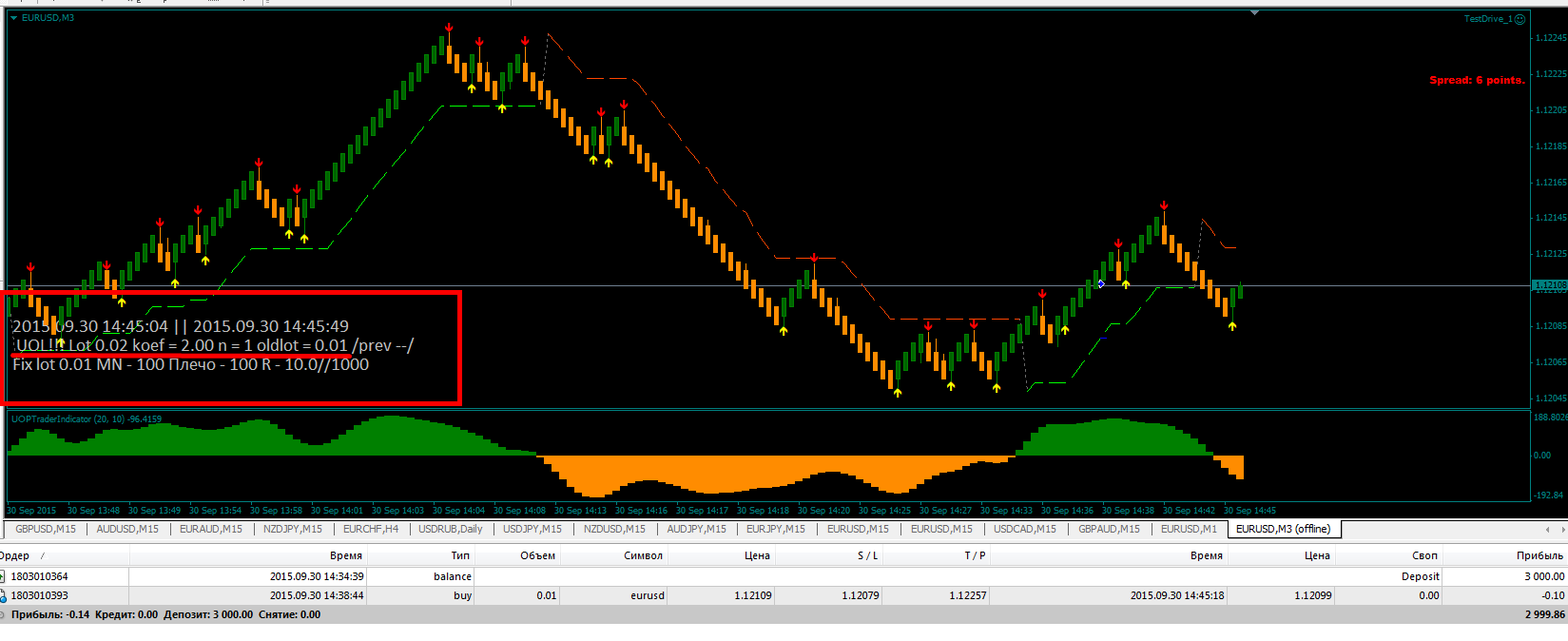
Task: Click the red Spread: 6 points label
Action: click(x=1477, y=80)
